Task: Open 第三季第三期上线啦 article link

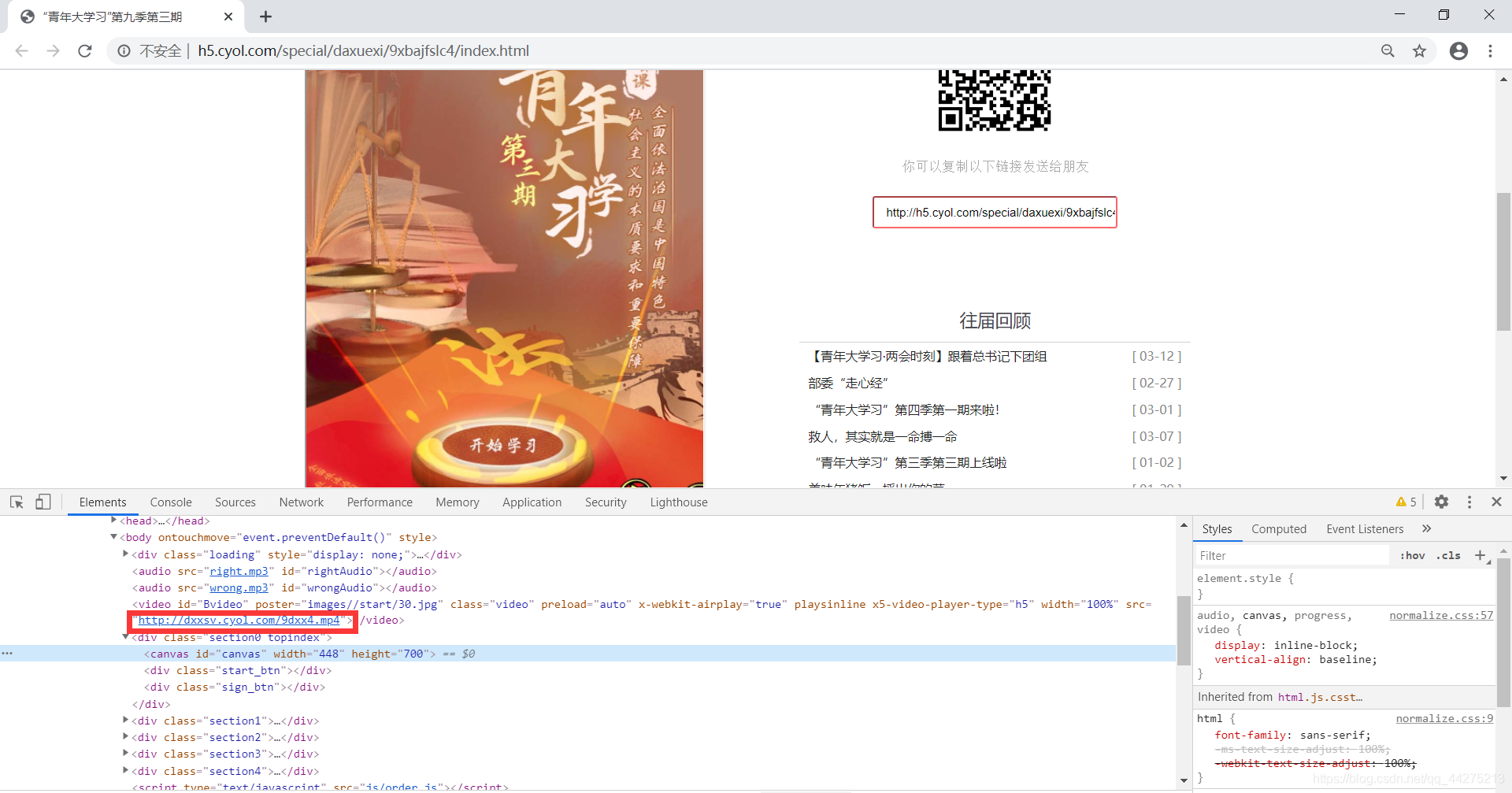Action: point(910,463)
